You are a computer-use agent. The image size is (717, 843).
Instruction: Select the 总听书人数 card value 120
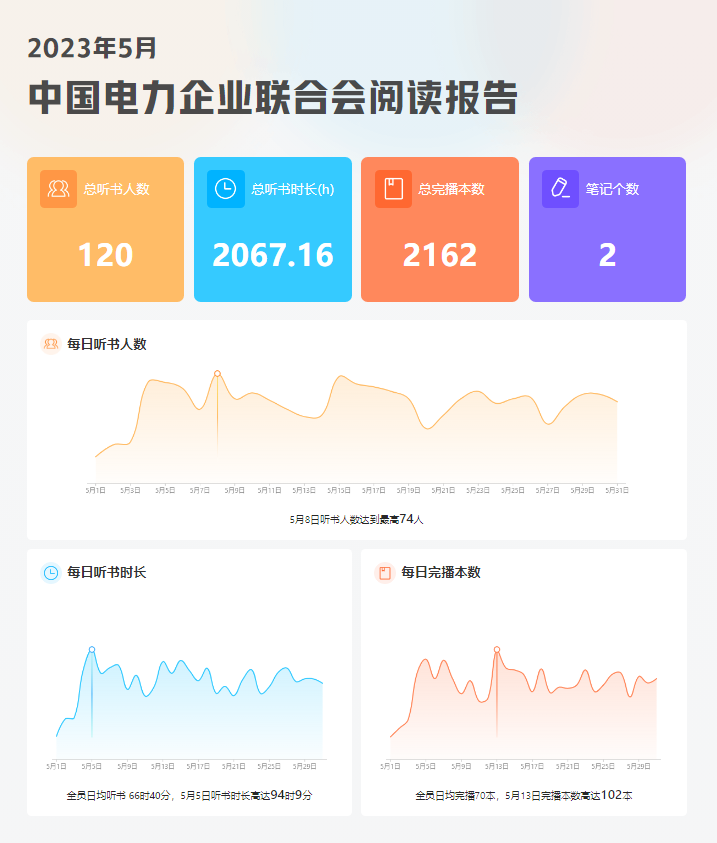coord(105,255)
